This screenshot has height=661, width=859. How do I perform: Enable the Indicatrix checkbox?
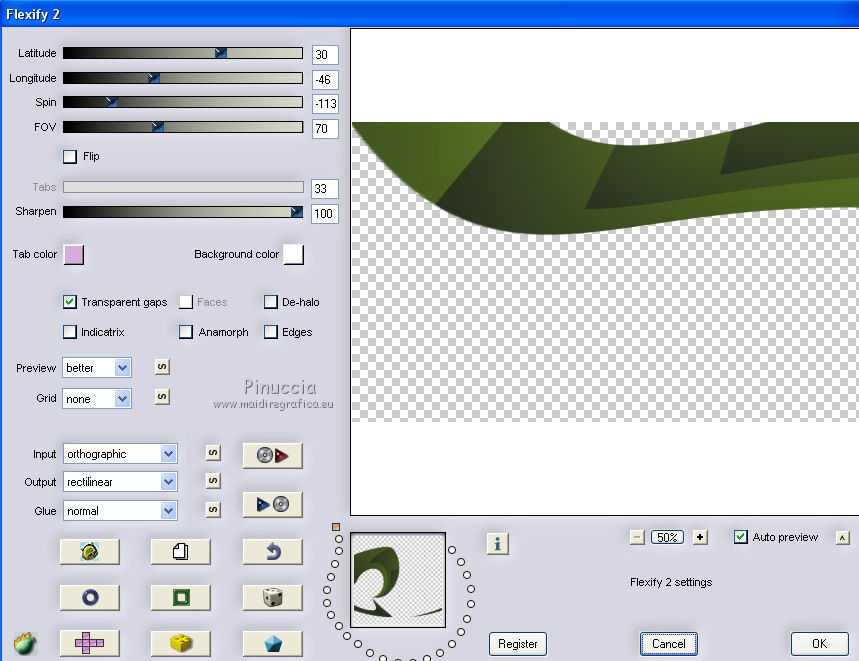(70, 332)
